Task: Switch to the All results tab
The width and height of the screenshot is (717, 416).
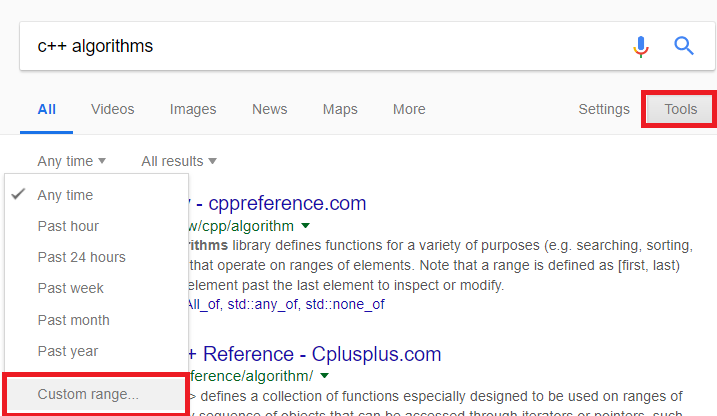Action: (47, 109)
